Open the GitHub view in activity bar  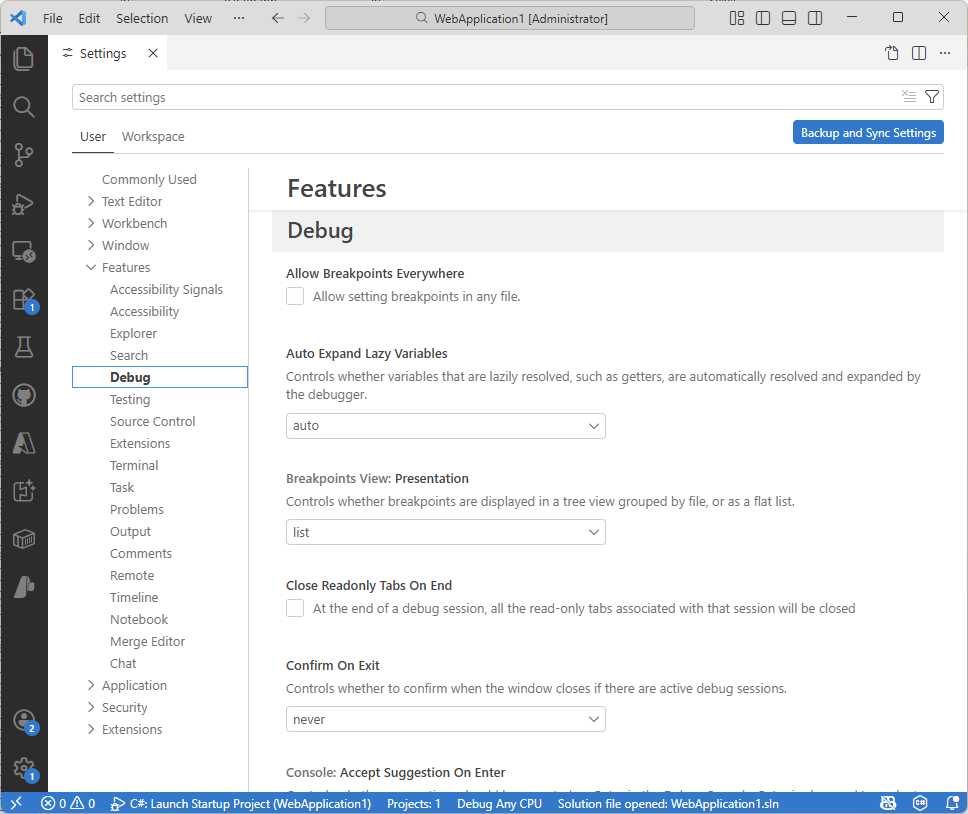coord(23,396)
